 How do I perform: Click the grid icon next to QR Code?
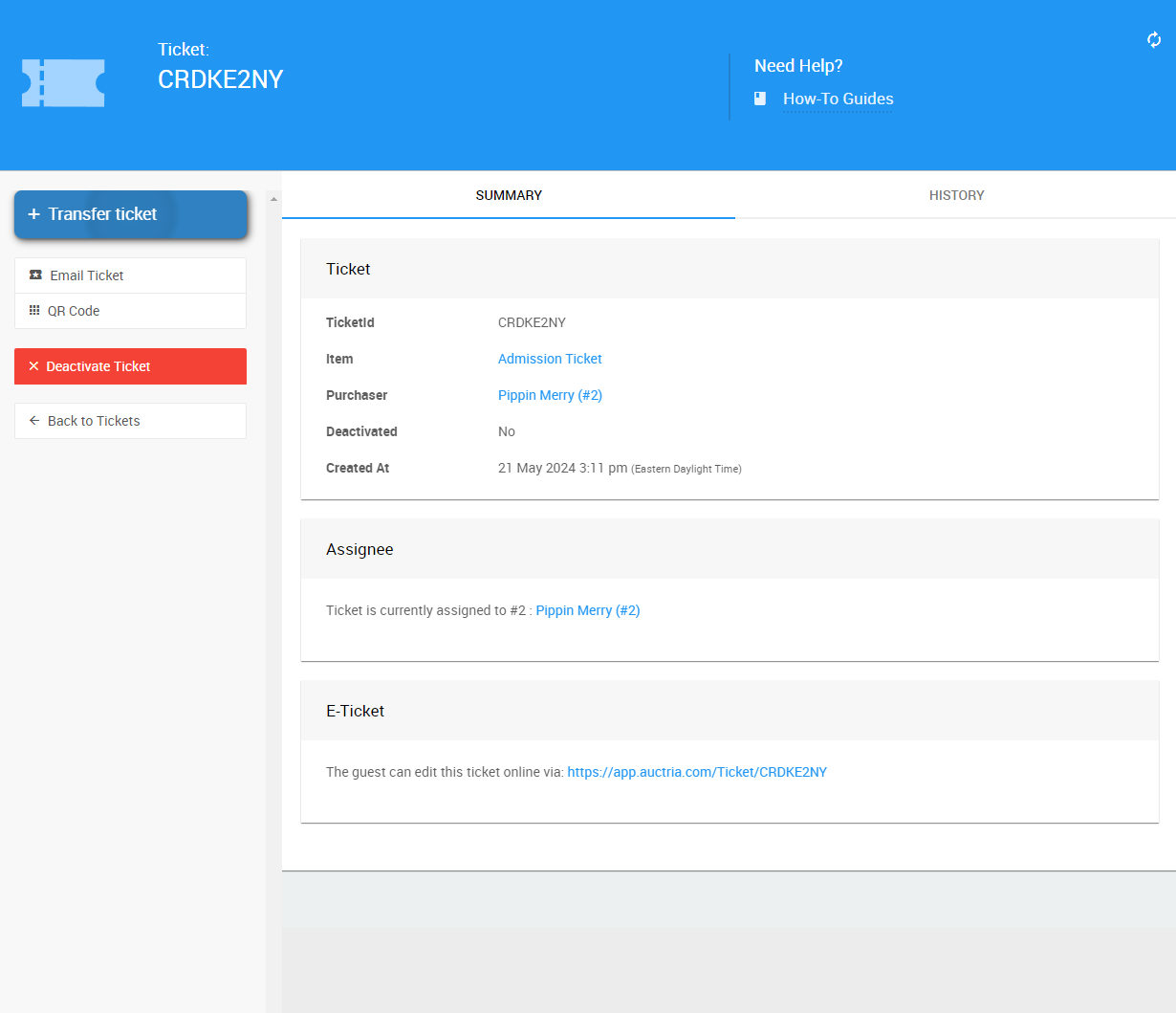(34, 311)
